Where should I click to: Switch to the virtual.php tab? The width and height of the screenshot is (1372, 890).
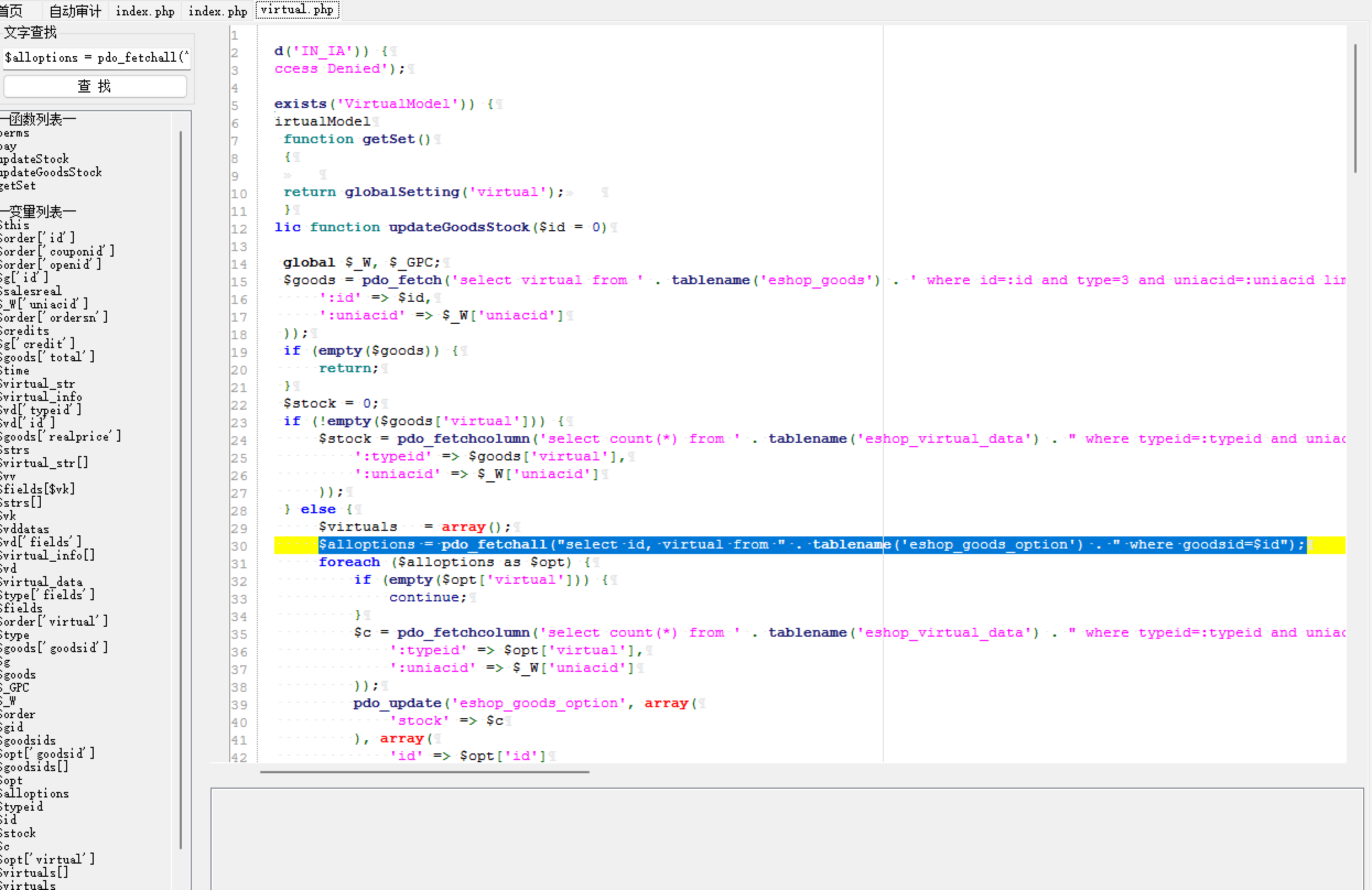pyautogui.click(x=298, y=10)
